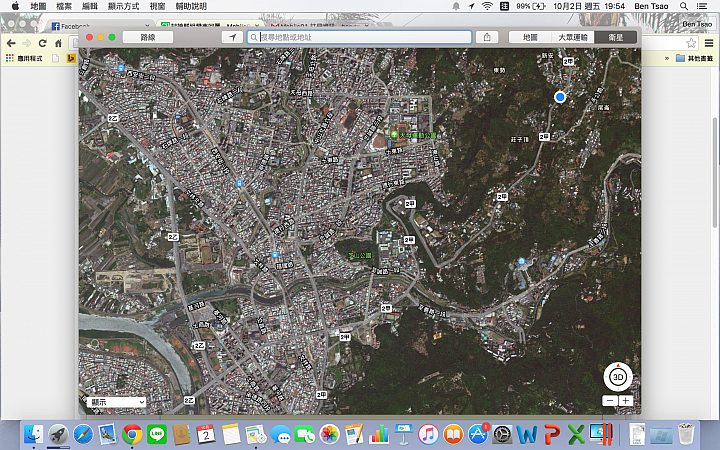Open the 編輯 menu
720x450 pixels.
[x=90, y=6]
